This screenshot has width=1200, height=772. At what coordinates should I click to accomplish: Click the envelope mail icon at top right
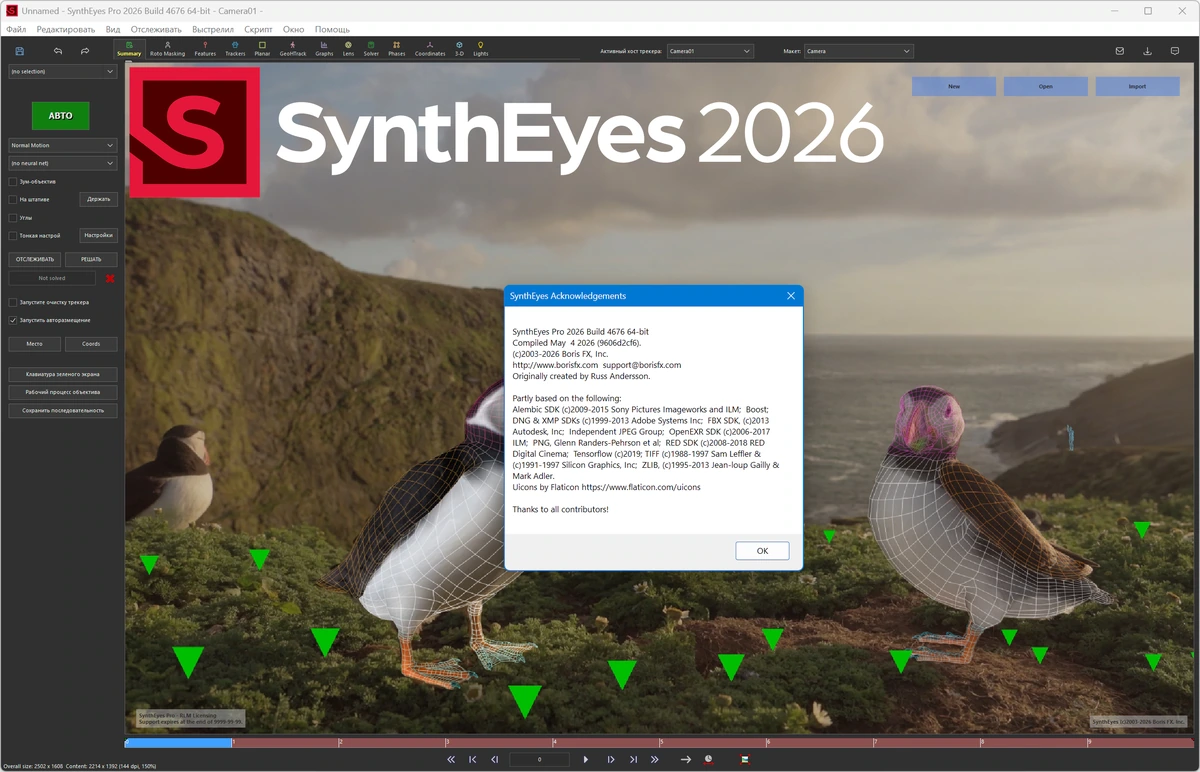coord(1120,51)
